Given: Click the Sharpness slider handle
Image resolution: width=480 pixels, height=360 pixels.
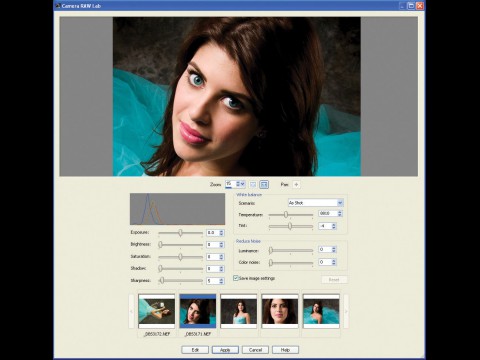Looking at the screenshot, I should pyautogui.click(x=162, y=281).
